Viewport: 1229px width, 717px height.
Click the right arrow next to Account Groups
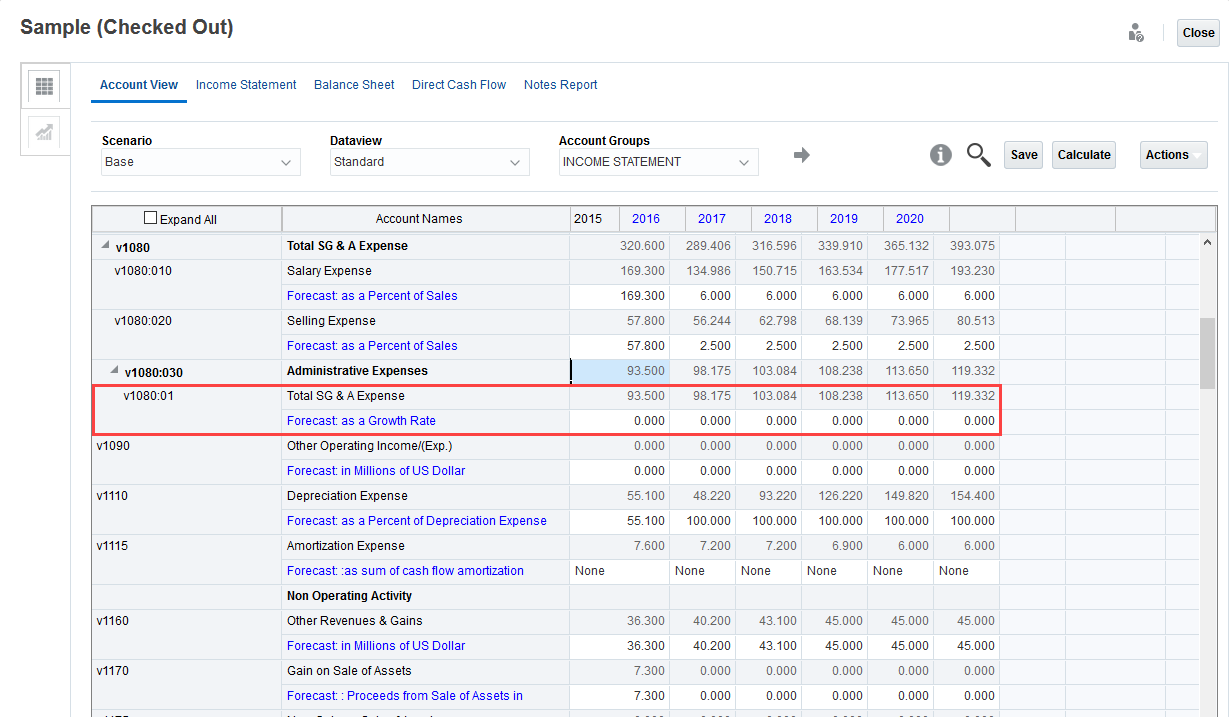[x=801, y=155]
